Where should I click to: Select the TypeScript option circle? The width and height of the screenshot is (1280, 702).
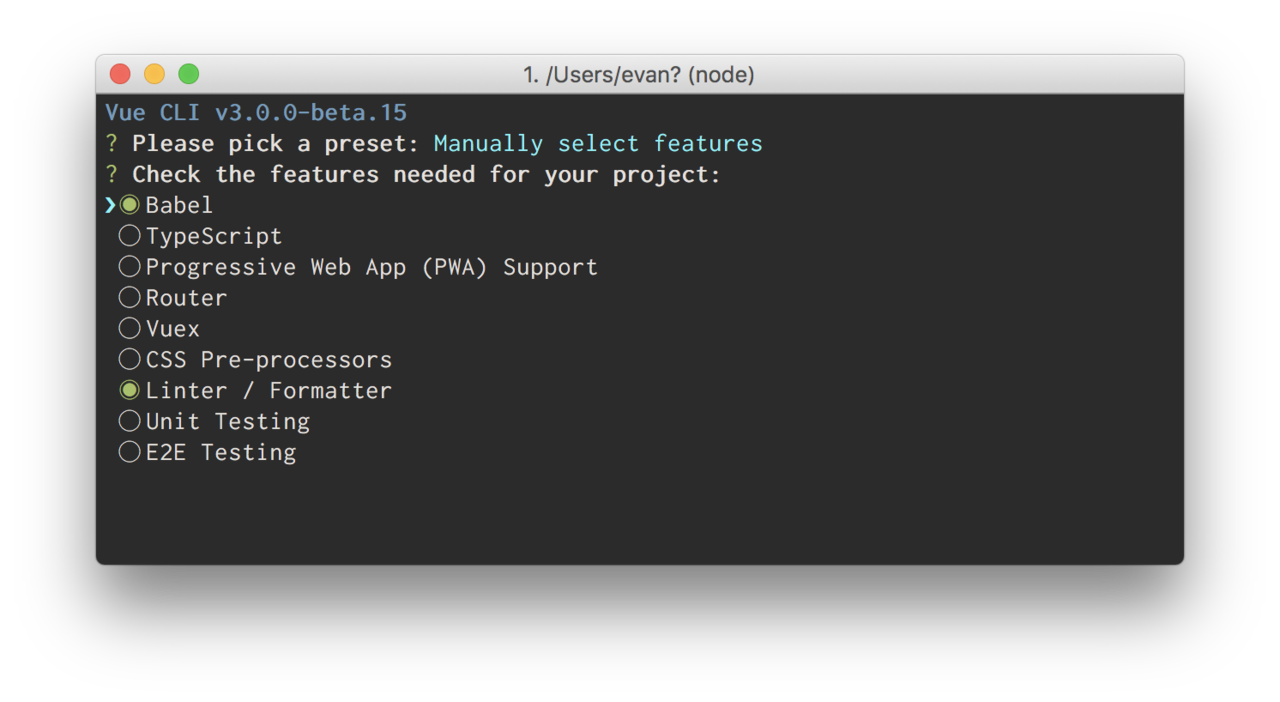pos(130,236)
